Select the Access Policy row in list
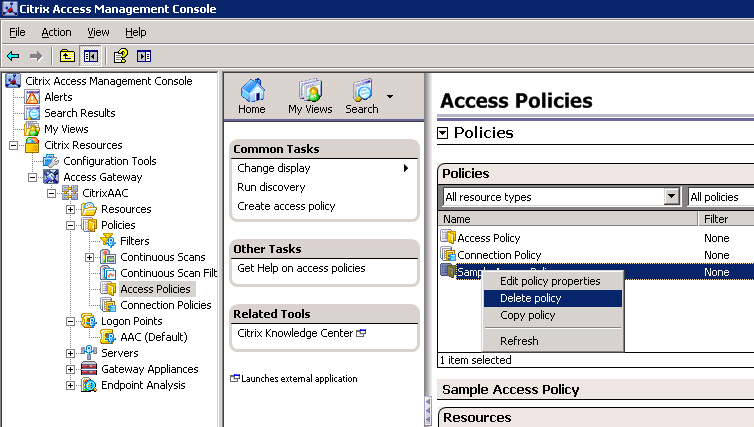This screenshot has width=754, height=427. [596, 238]
